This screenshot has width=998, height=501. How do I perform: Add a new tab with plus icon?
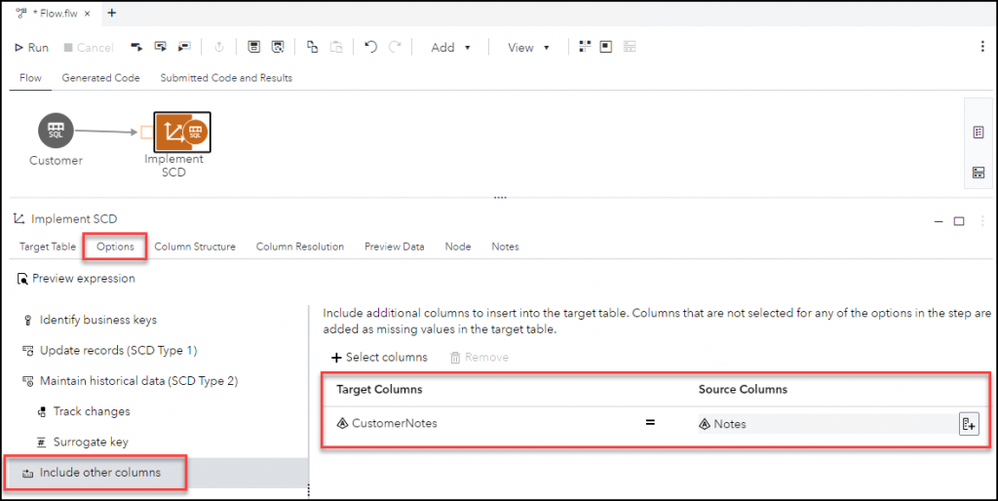[112, 13]
